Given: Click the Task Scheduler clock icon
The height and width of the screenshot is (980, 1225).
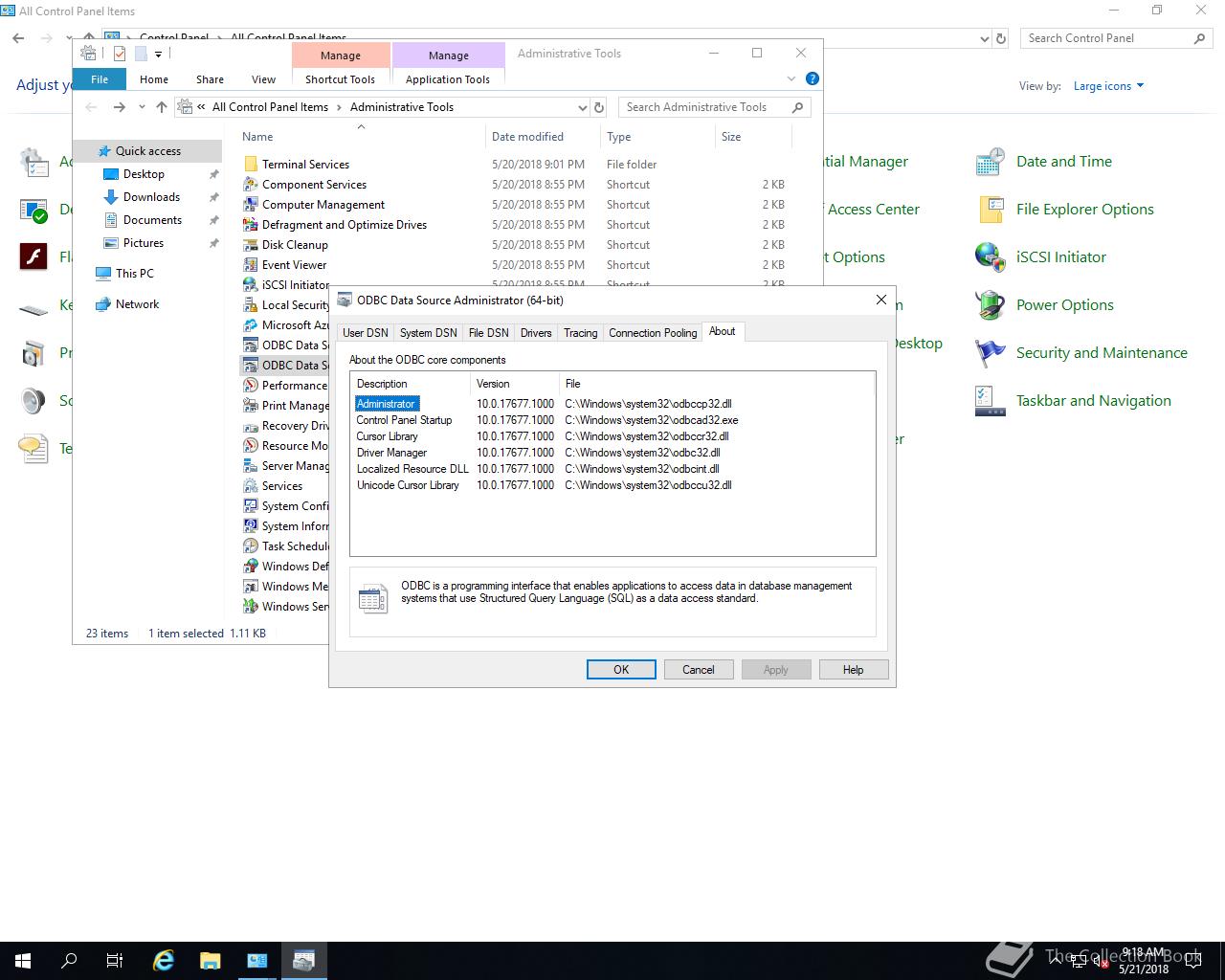Looking at the screenshot, I should (x=251, y=546).
